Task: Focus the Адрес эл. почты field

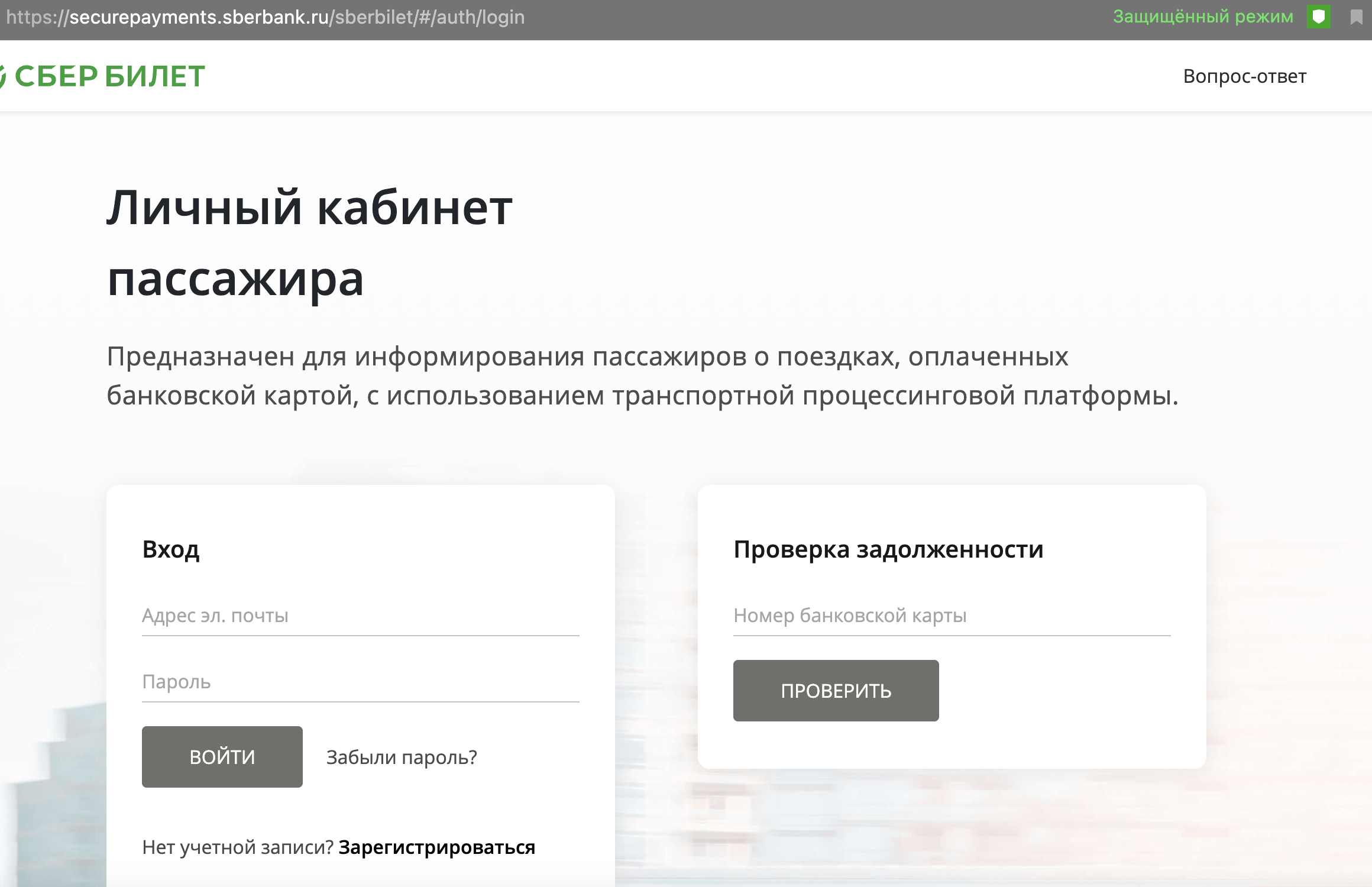Action: pos(360,616)
